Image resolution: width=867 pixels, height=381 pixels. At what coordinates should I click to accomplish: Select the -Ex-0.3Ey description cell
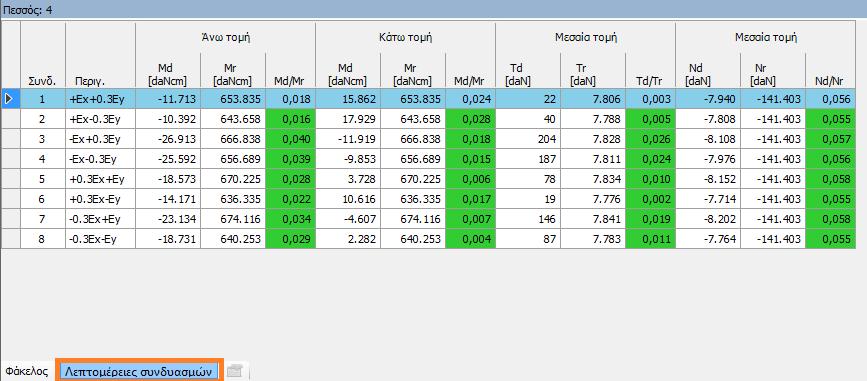pos(100,159)
